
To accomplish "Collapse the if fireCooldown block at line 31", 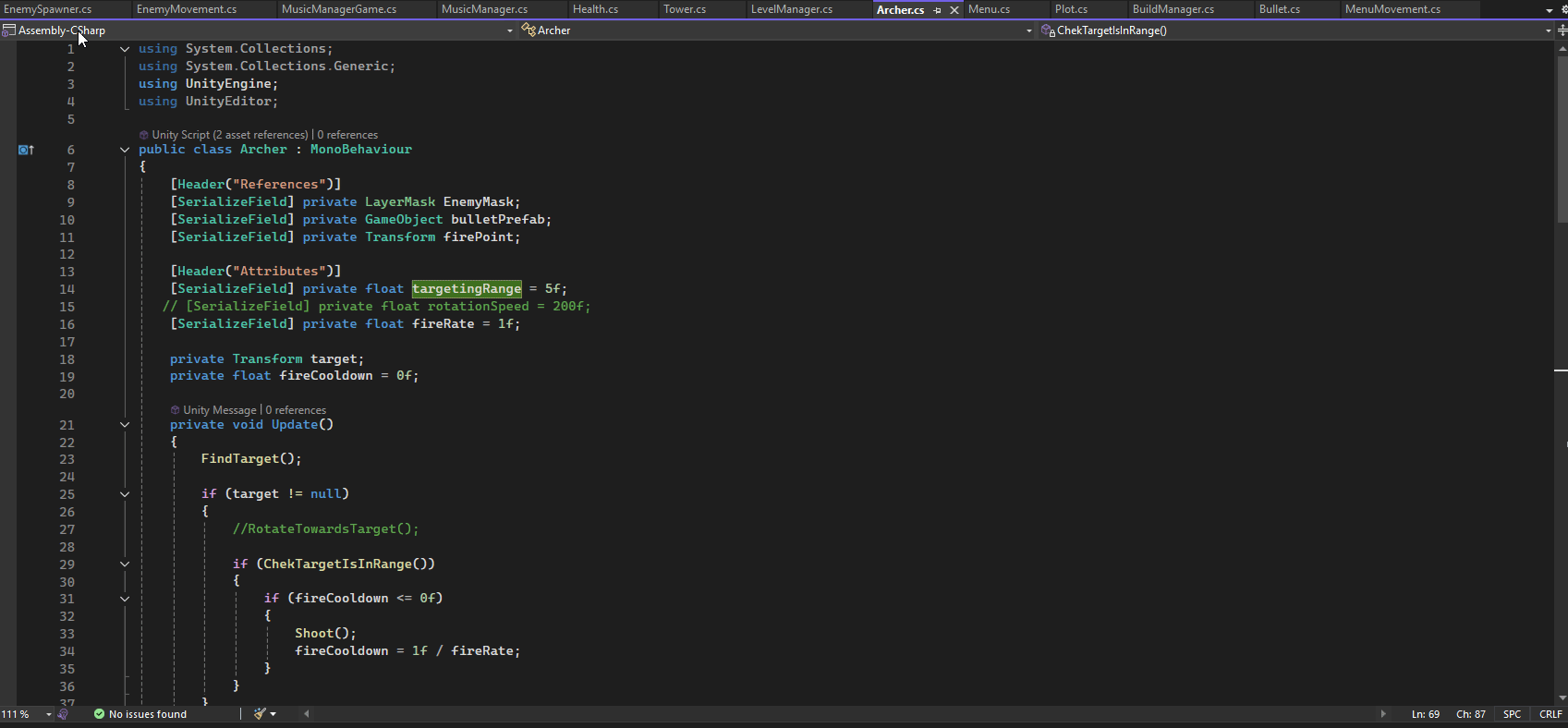I will pos(125,599).
